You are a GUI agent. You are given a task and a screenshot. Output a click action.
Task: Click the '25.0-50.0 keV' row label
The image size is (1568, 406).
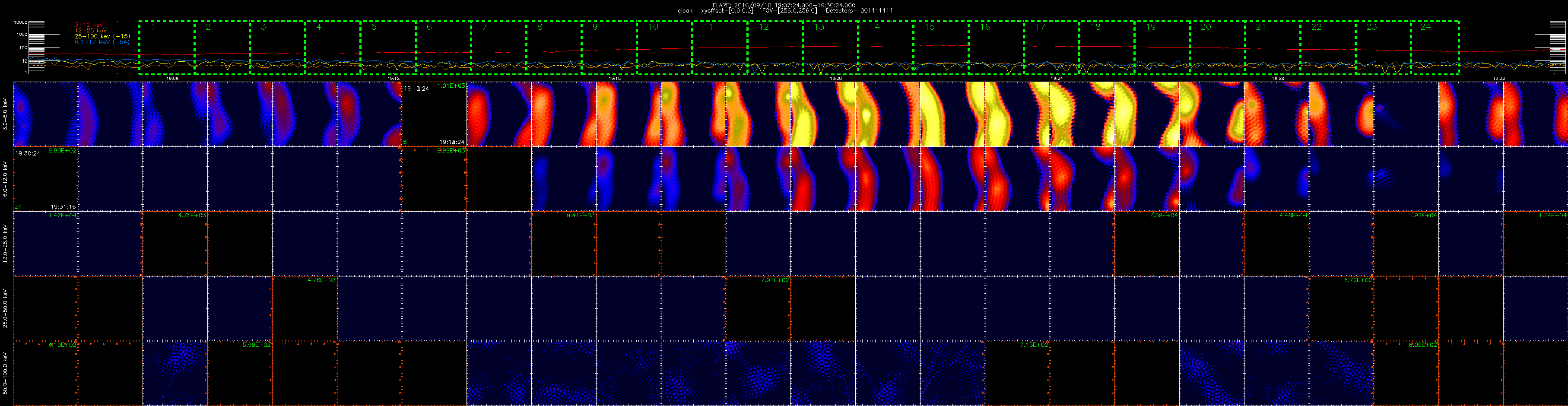(x=6, y=308)
